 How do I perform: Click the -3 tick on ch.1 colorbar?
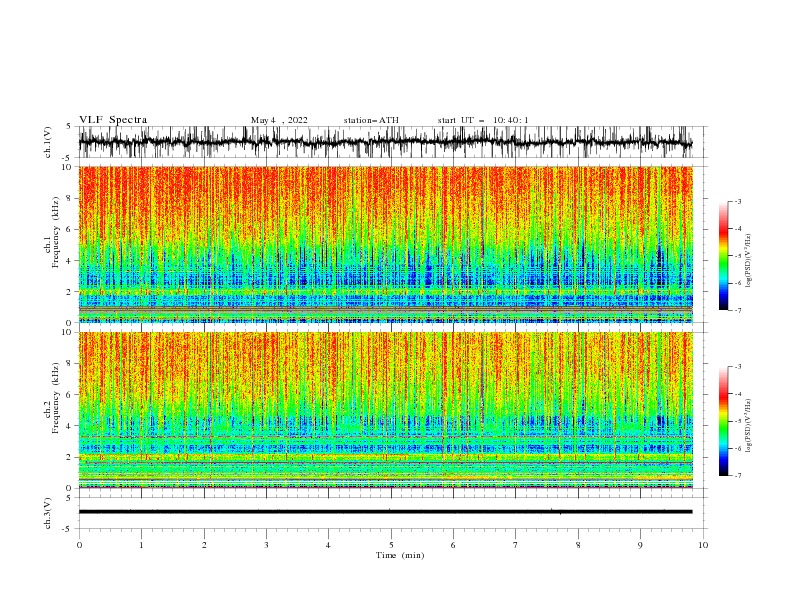(738, 201)
